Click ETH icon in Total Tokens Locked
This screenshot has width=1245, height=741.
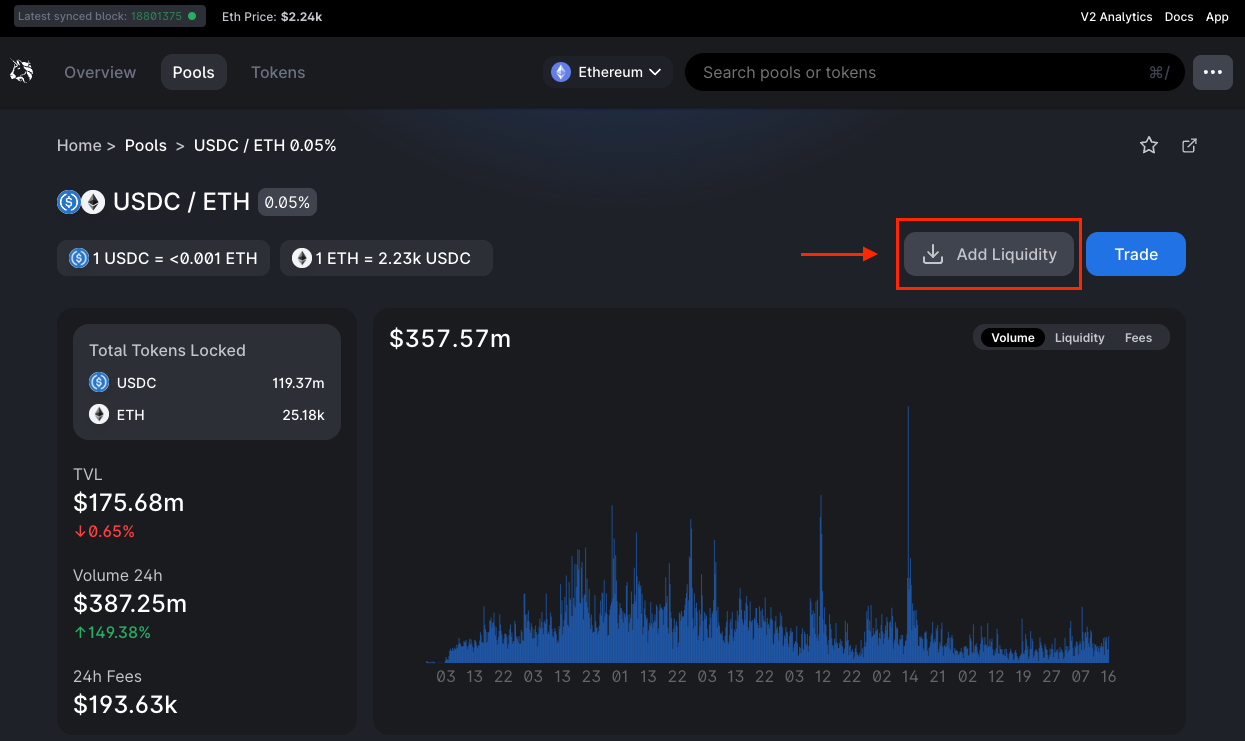[99, 414]
